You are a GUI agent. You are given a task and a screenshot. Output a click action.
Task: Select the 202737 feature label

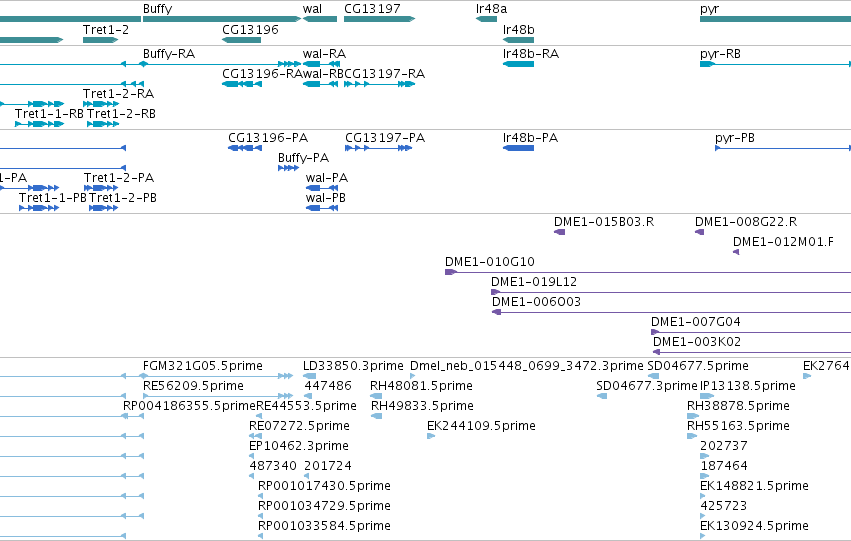click(x=723, y=447)
